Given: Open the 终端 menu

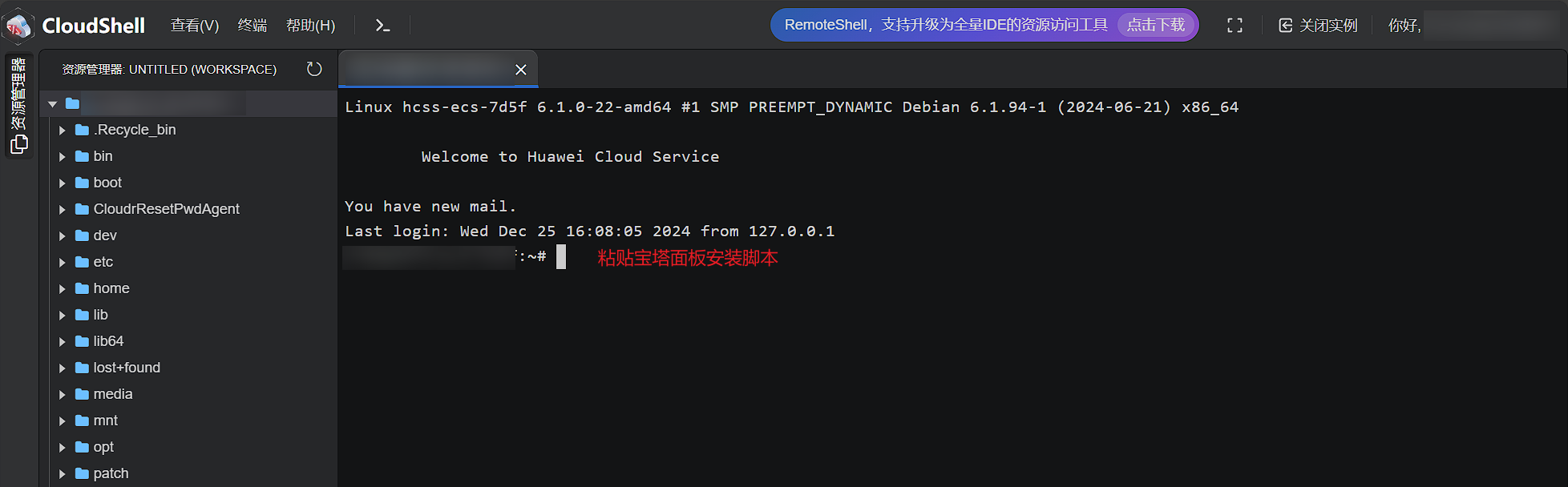Looking at the screenshot, I should (x=253, y=26).
